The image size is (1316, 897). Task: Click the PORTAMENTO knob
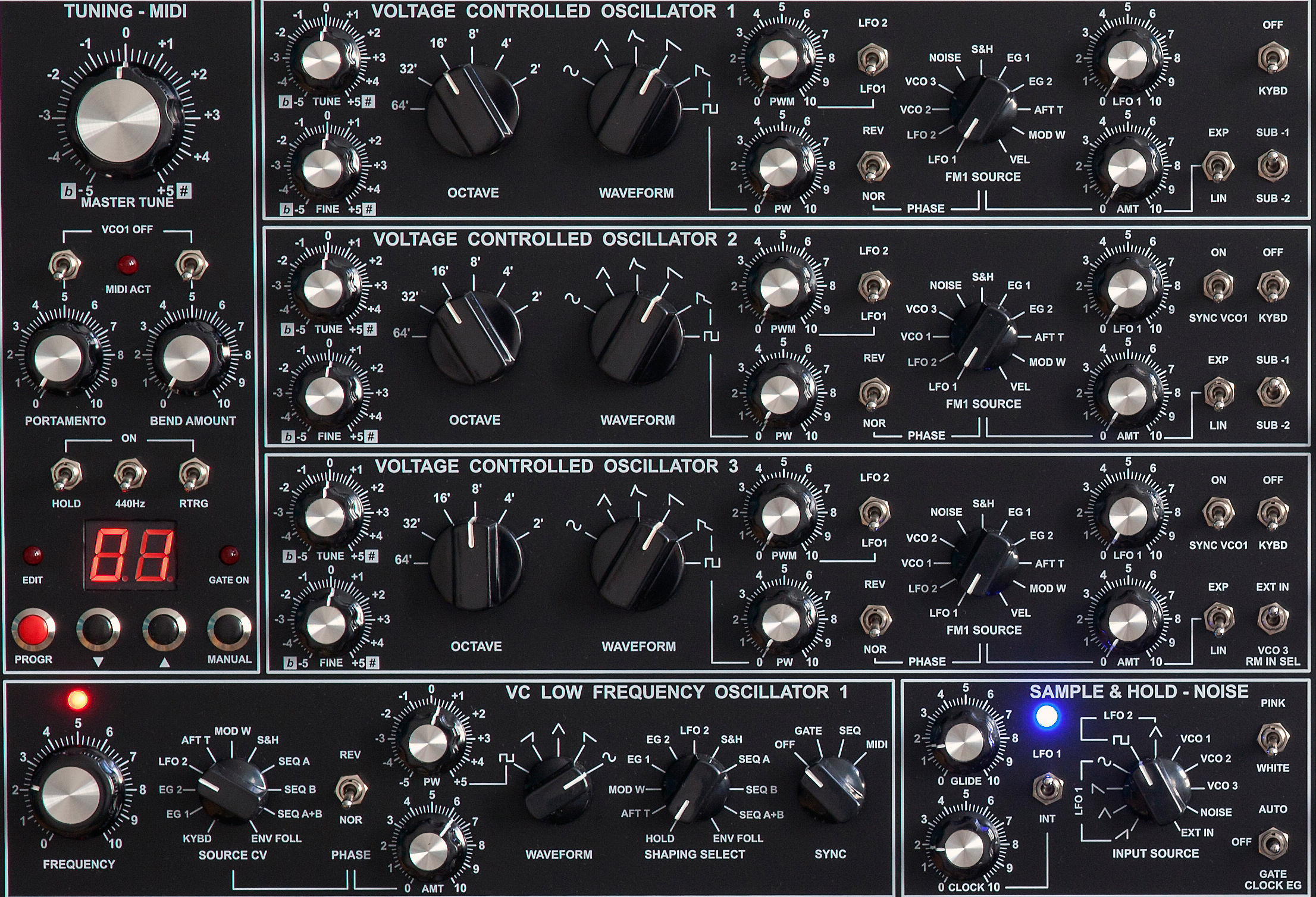[x=61, y=358]
